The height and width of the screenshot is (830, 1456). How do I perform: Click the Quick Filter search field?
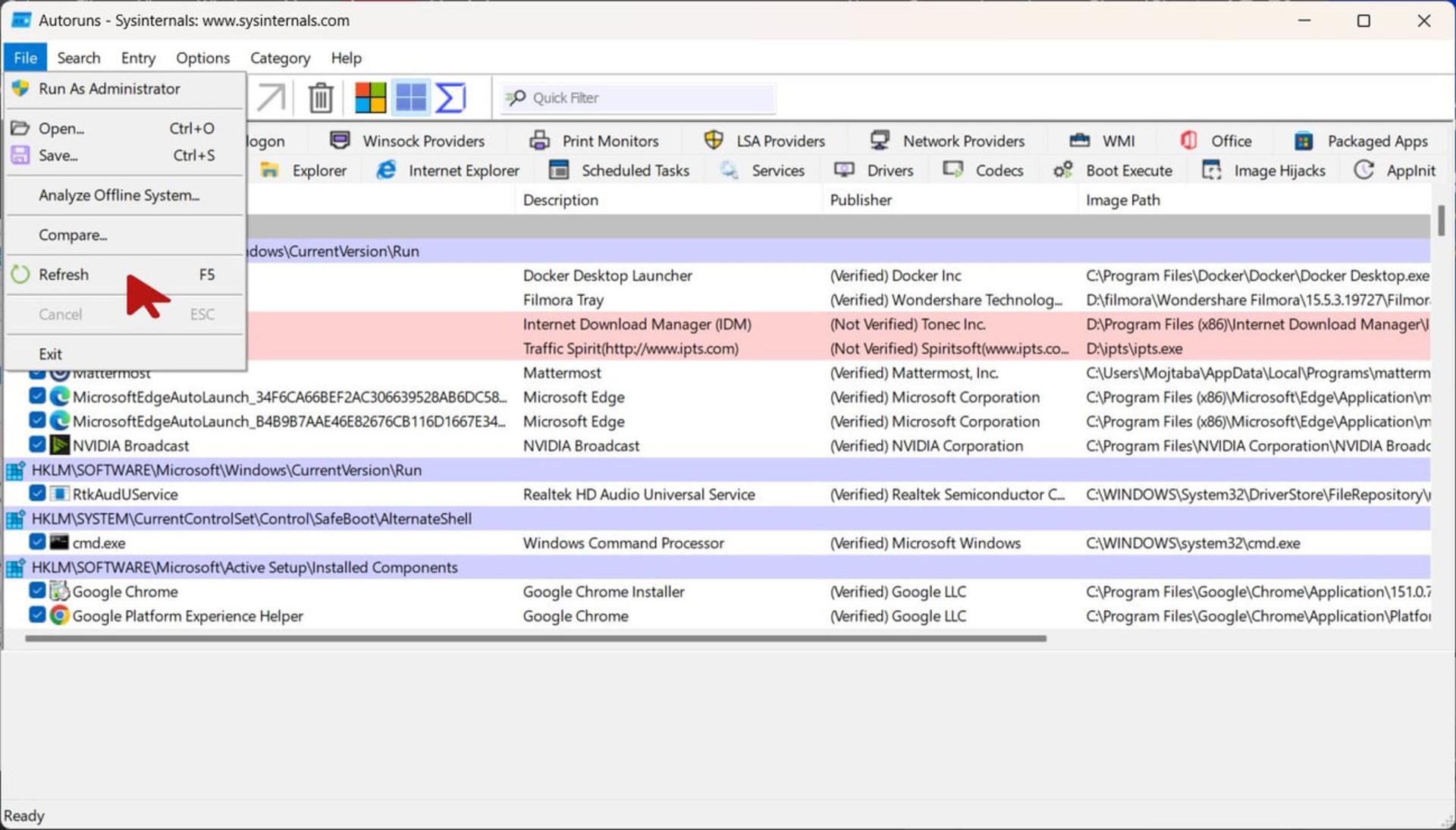click(x=637, y=98)
